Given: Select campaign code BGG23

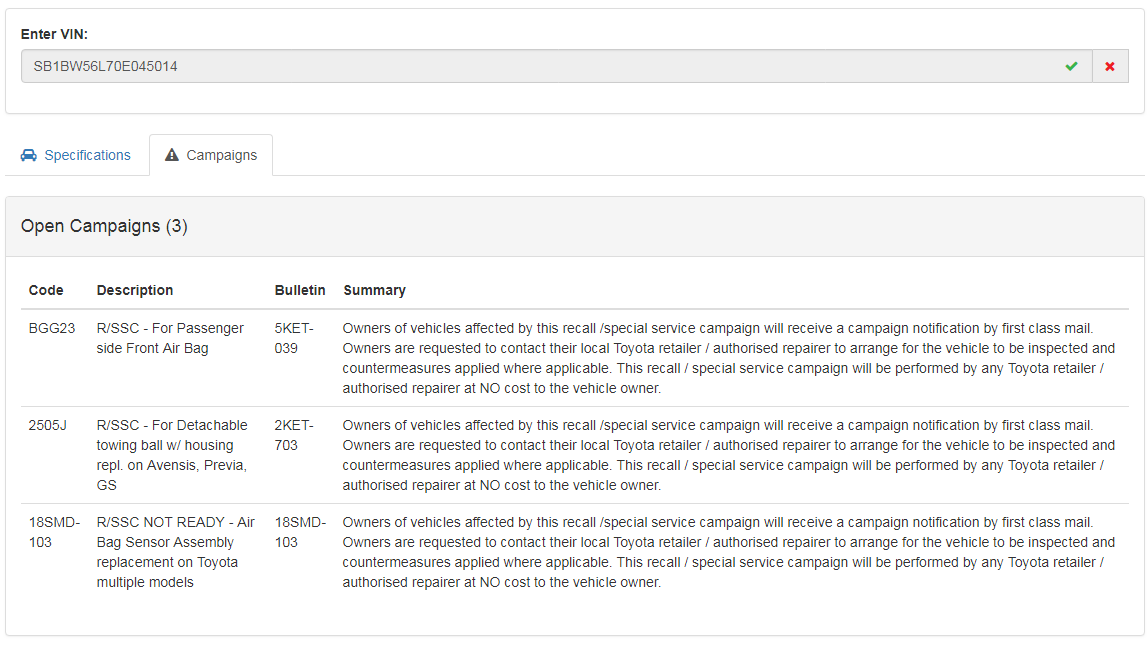Looking at the screenshot, I should pyautogui.click(x=52, y=328).
